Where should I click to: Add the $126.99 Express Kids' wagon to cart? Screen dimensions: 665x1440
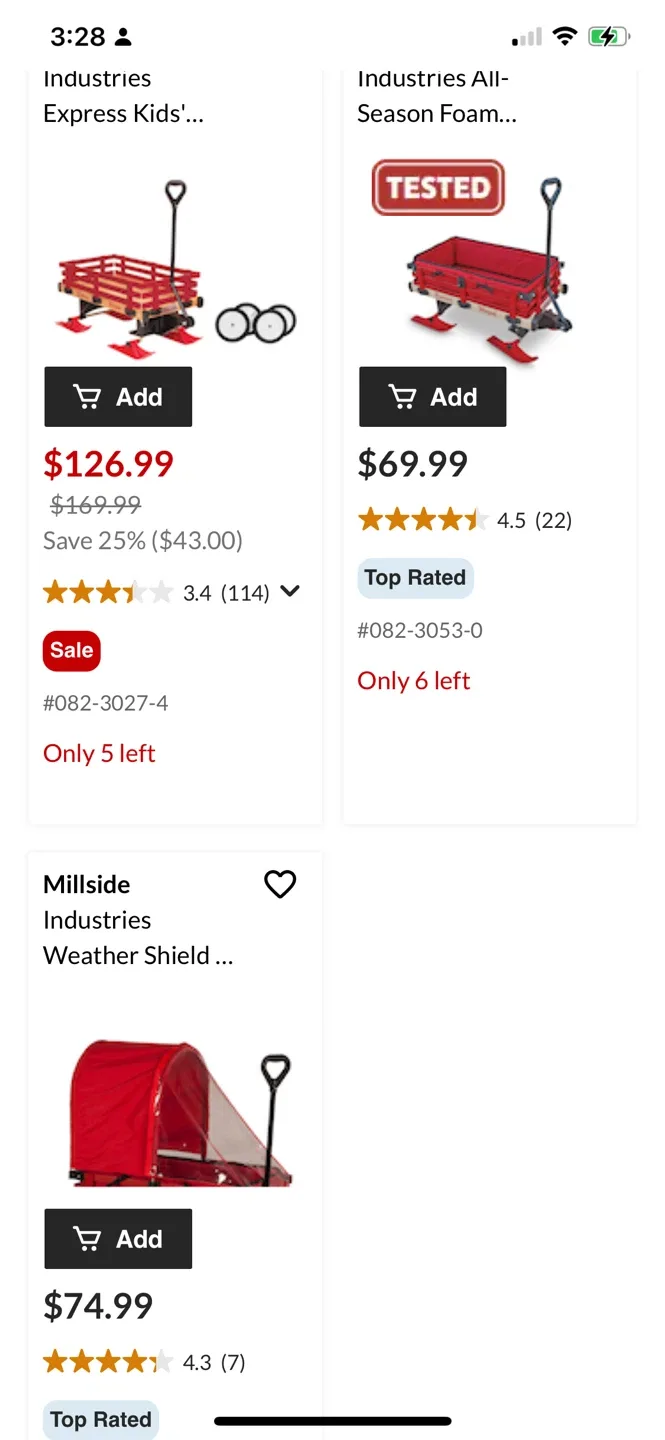tap(118, 397)
